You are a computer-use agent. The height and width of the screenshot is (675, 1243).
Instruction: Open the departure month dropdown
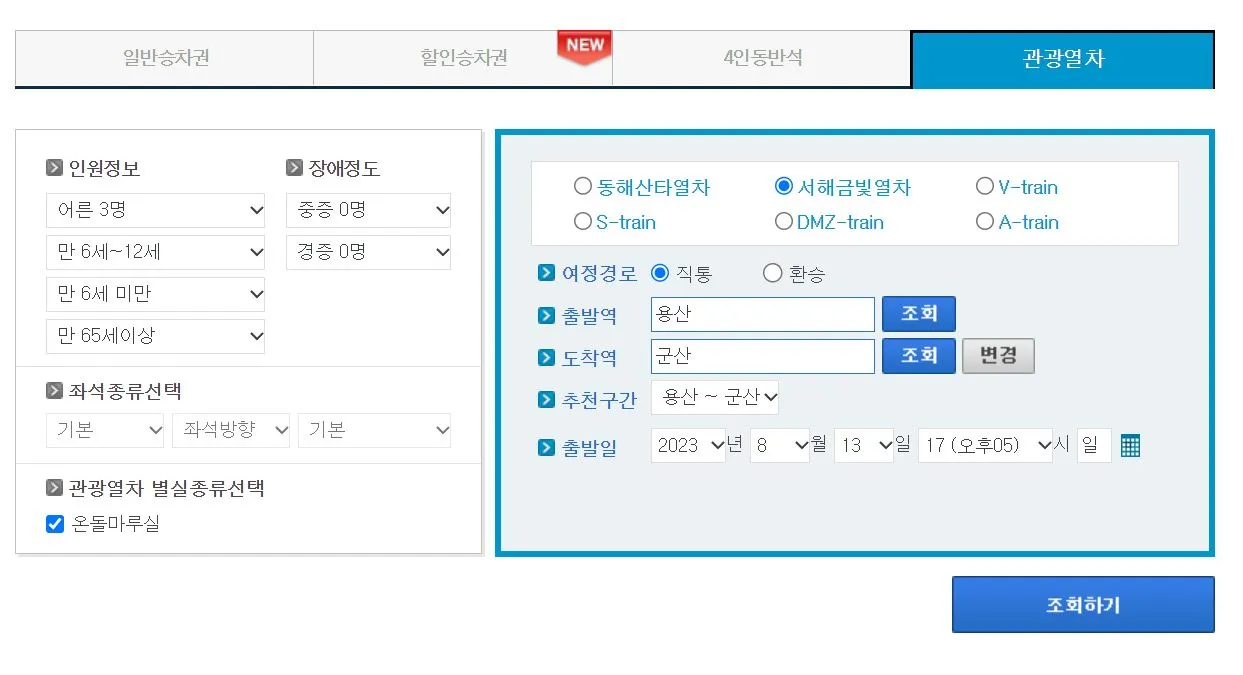(780, 445)
